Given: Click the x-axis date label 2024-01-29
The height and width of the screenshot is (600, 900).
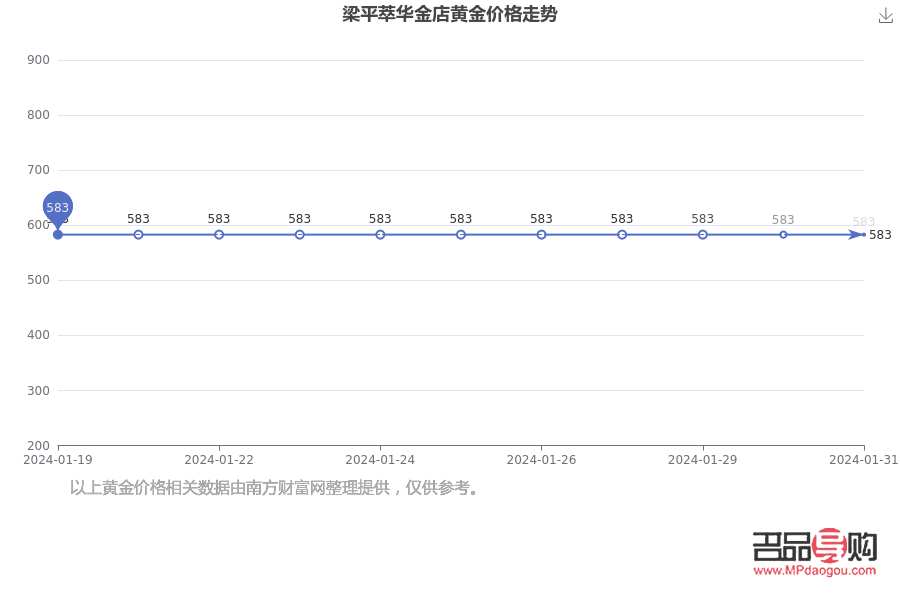Looking at the screenshot, I should 703,460.
